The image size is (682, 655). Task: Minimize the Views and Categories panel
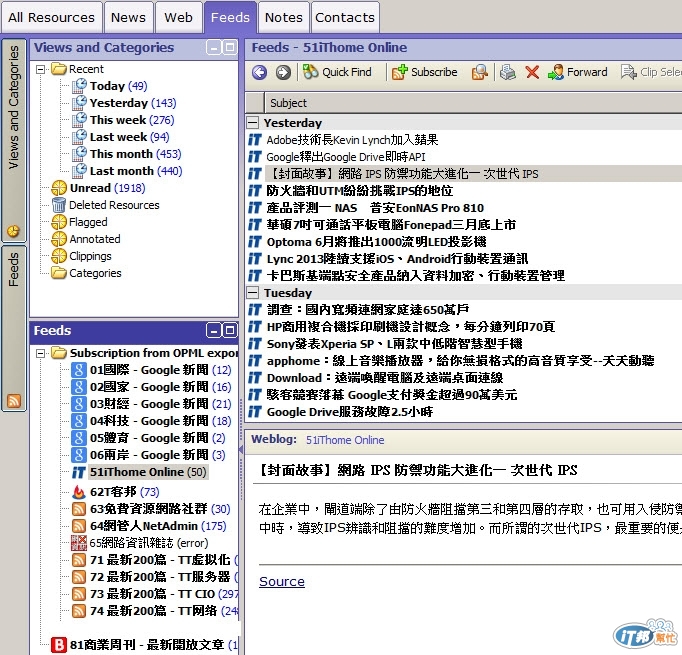214,47
